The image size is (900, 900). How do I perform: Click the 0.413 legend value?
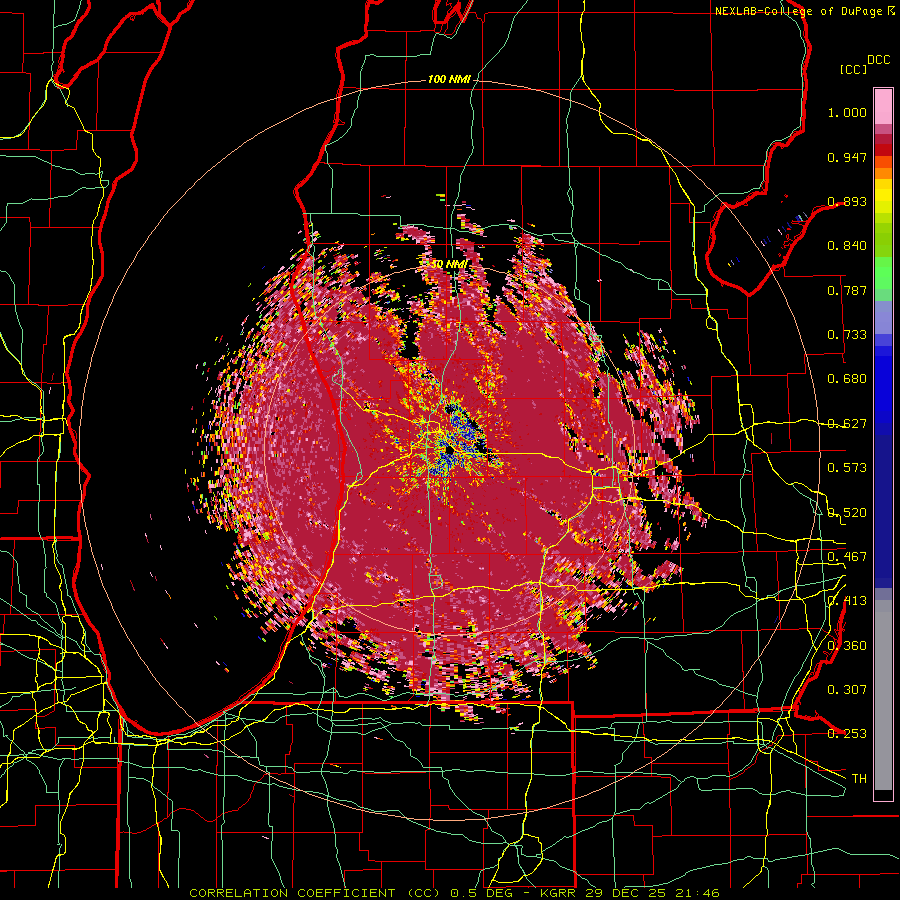847,601
